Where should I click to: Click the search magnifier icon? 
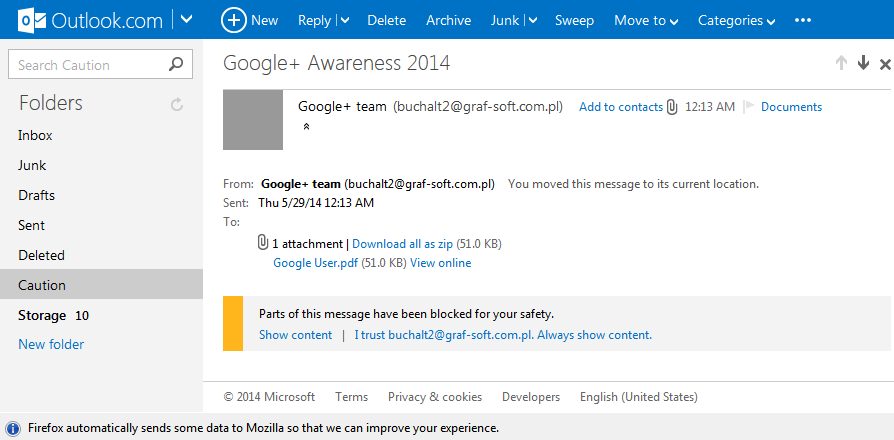pos(176,64)
